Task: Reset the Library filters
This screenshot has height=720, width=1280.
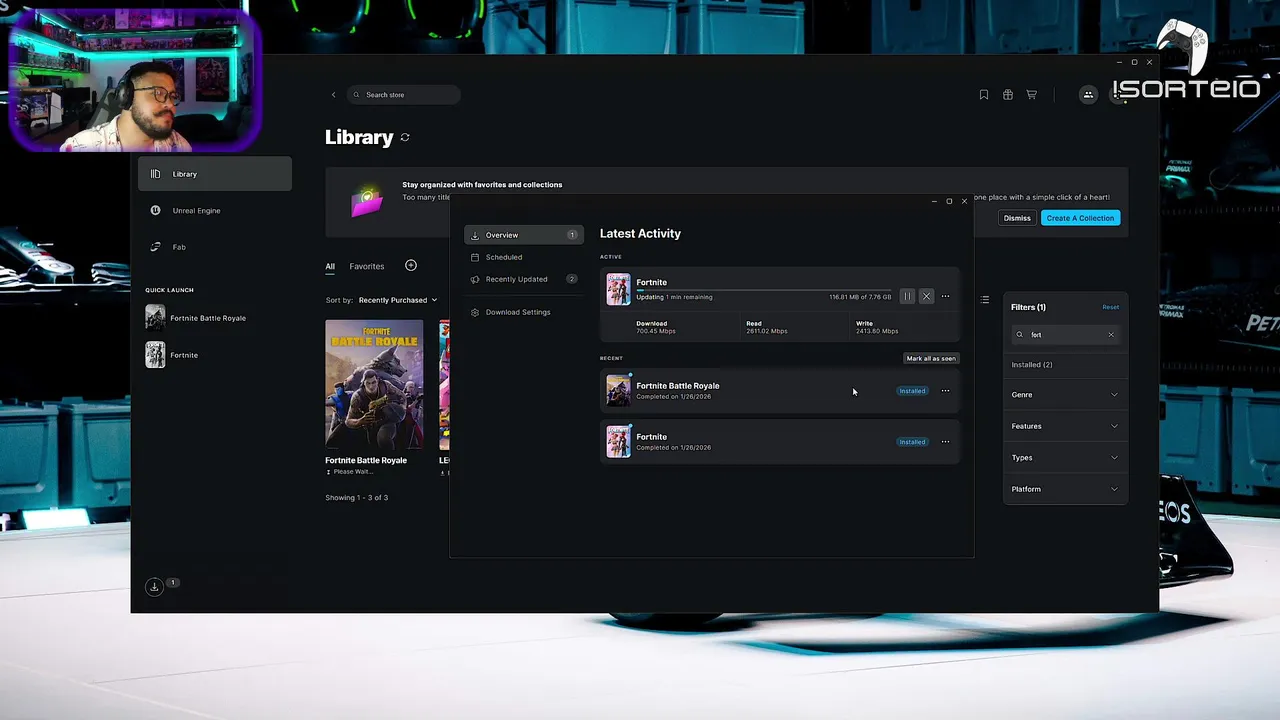Action: [x=1110, y=307]
